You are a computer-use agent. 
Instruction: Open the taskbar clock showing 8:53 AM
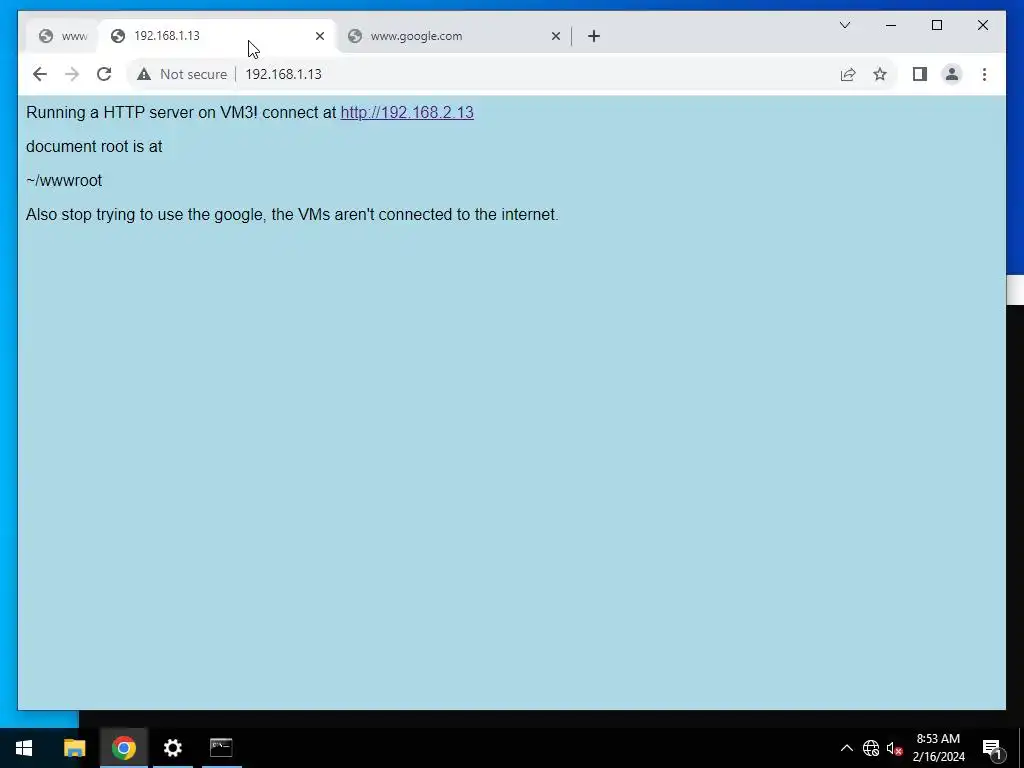point(938,748)
